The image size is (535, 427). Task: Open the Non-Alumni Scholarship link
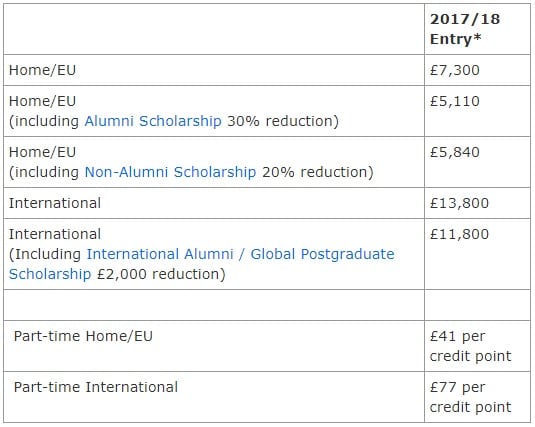(170, 172)
